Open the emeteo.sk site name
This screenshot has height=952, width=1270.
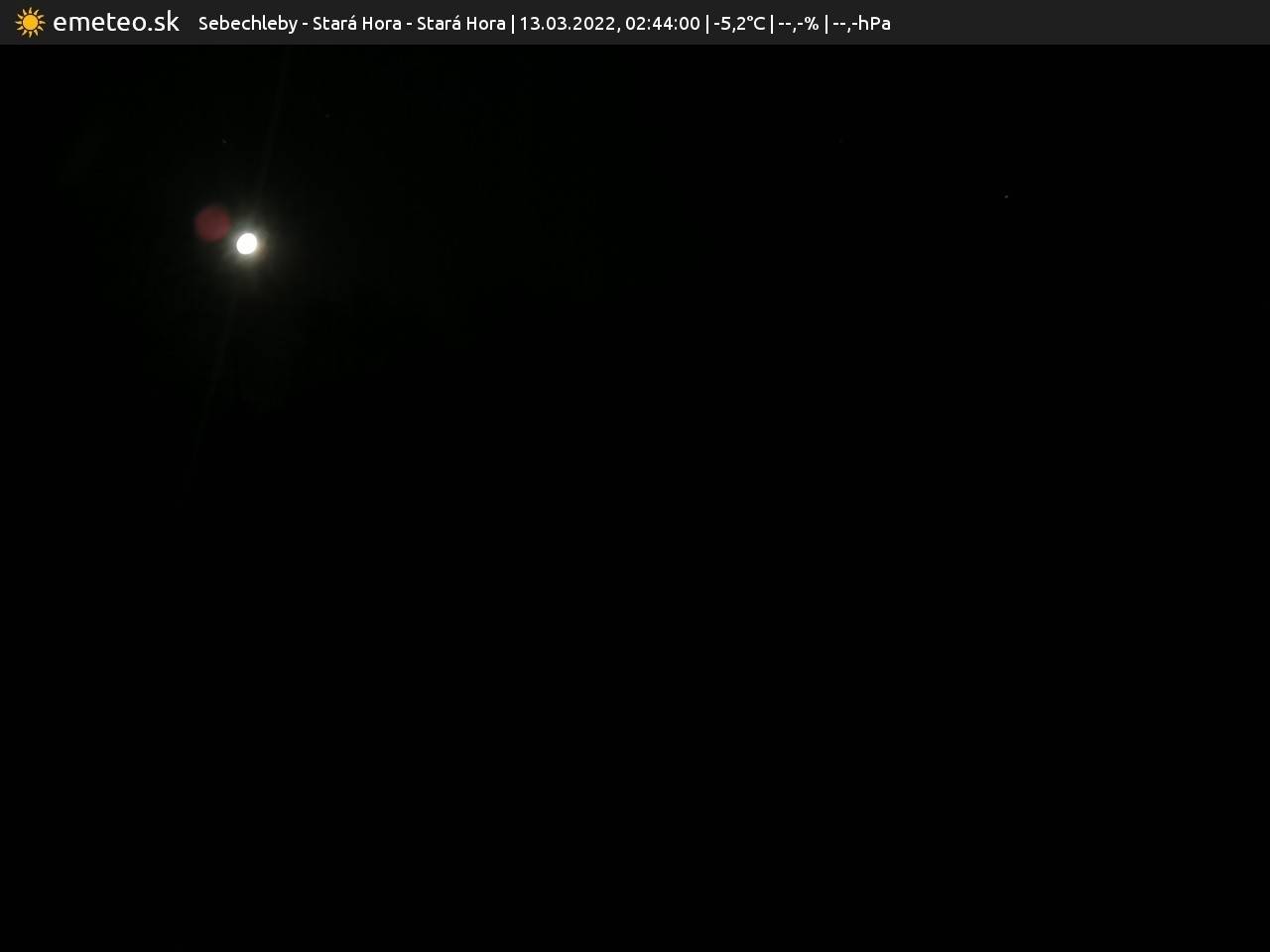[x=116, y=22]
